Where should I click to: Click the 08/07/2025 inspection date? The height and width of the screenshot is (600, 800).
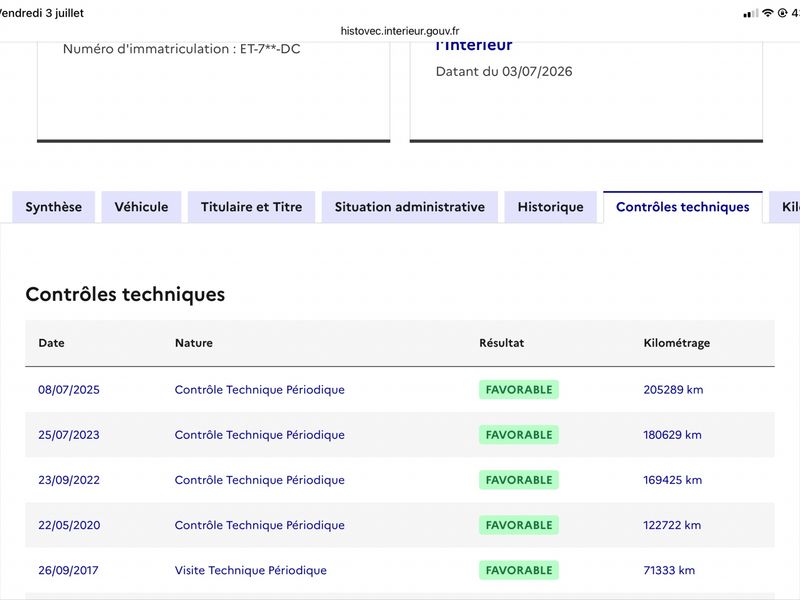coord(69,390)
